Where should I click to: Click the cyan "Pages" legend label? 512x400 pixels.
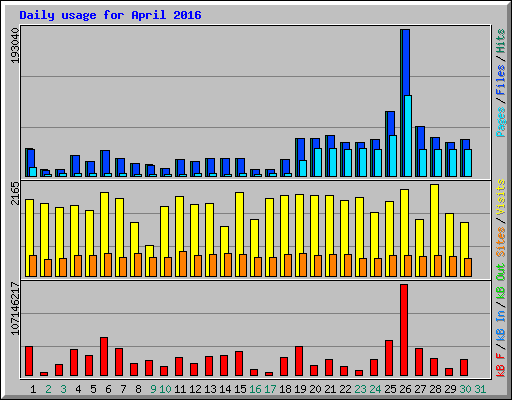pyautogui.click(x=501, y=122)
